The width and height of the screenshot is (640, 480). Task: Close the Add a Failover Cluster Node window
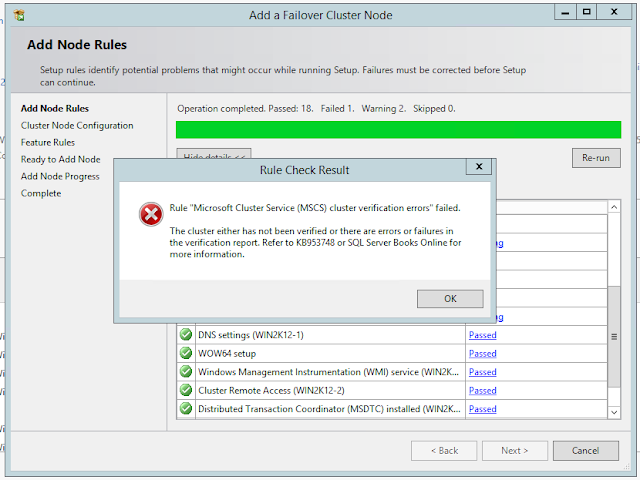tap(614, 12)
